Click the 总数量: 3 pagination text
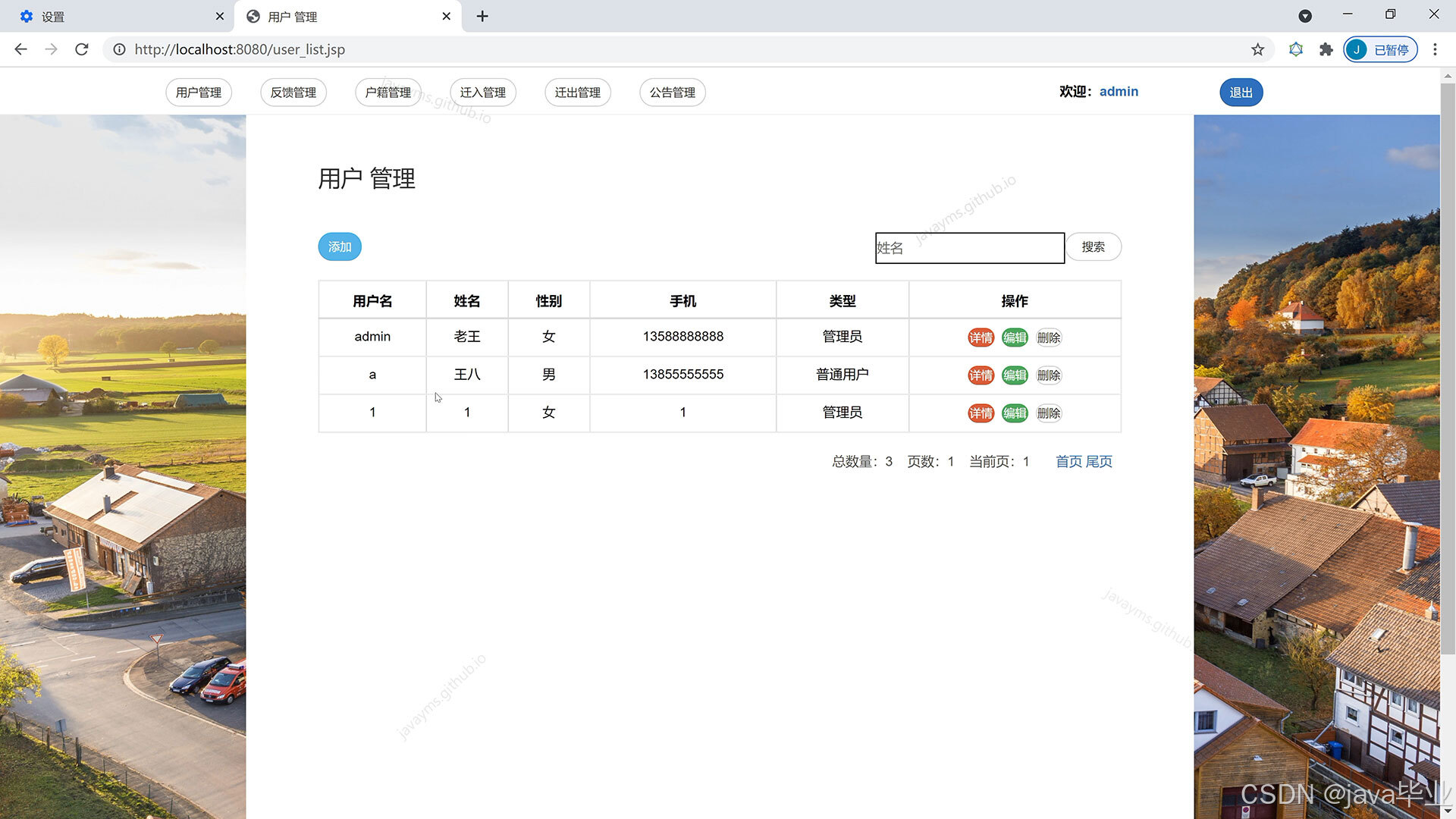The width and height of the screenshot is (1456, 819). pyautogui.click(x=862, y=462)
